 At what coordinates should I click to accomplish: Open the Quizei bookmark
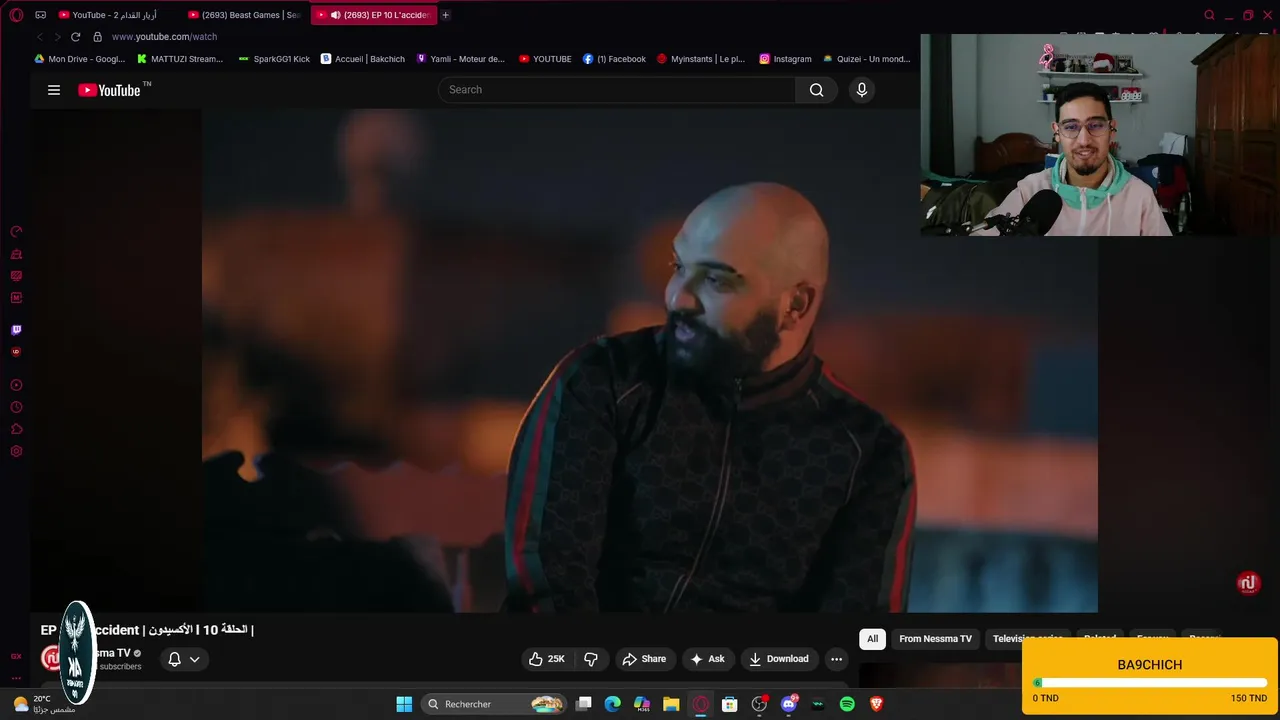tap(866, 59)
